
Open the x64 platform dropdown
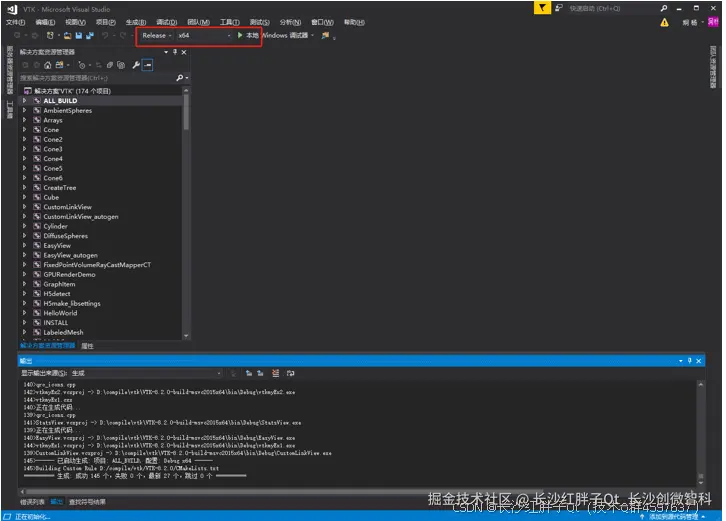[x=204, y=35]
